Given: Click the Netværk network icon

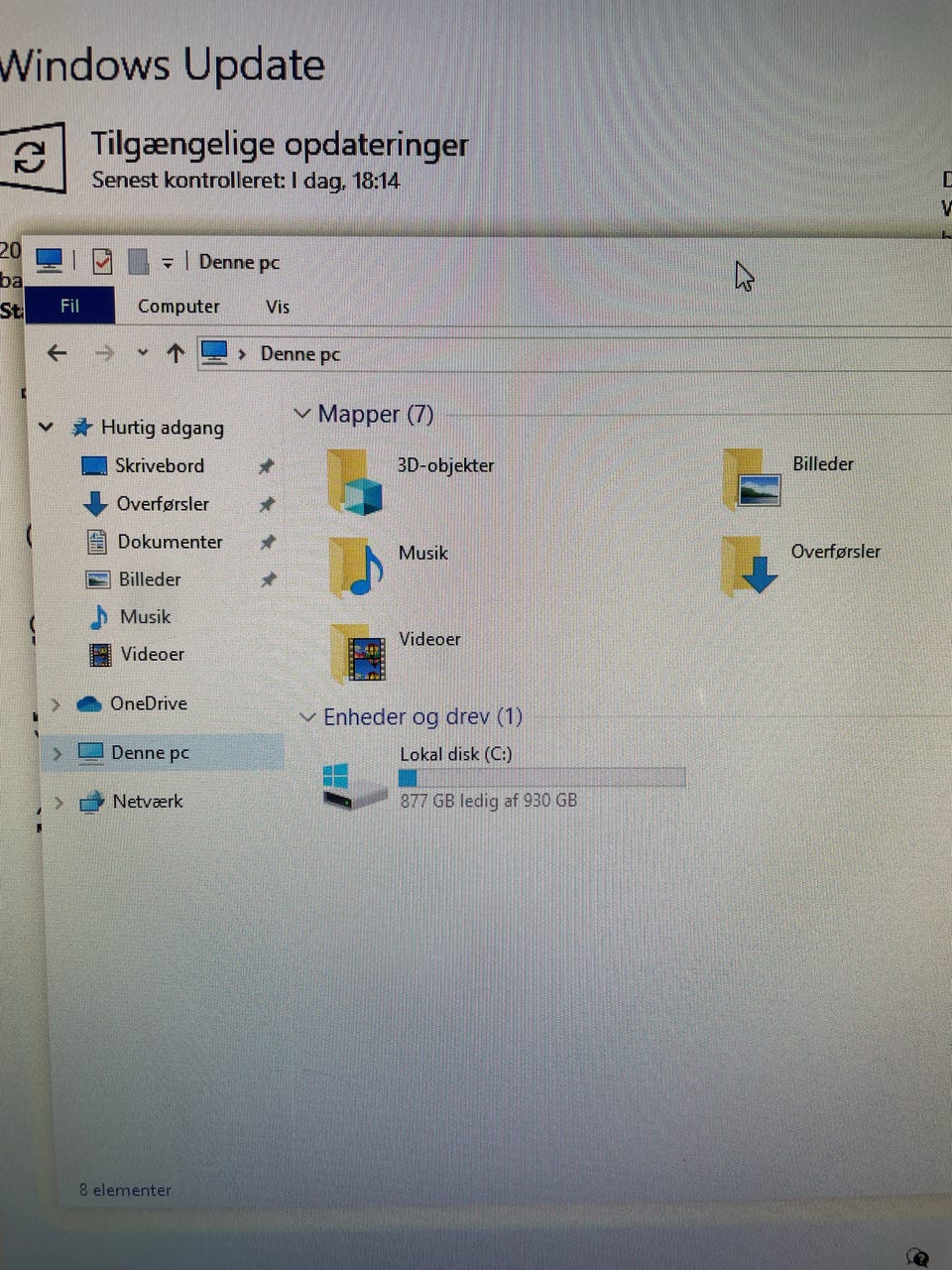Looking at the screenshot, I should click(x=92, y=801).
